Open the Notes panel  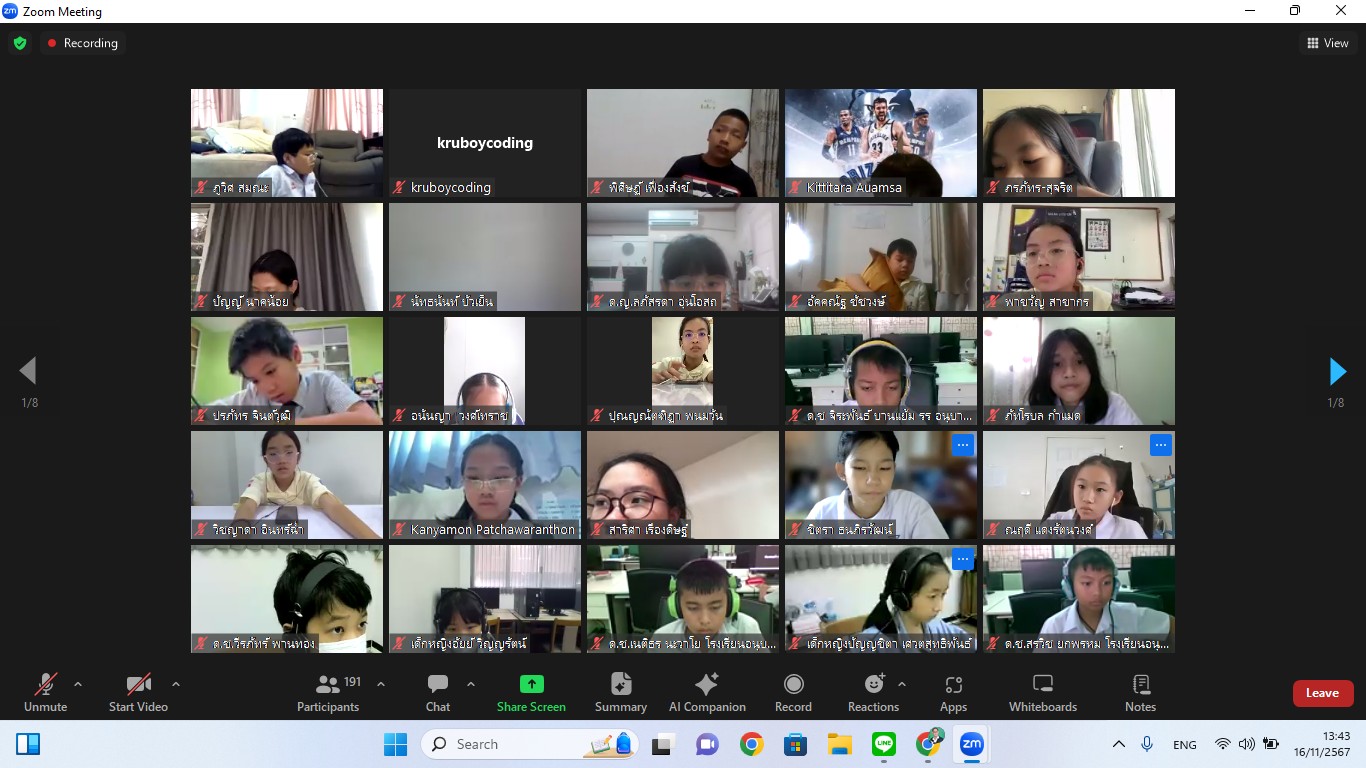[1140, 692]
